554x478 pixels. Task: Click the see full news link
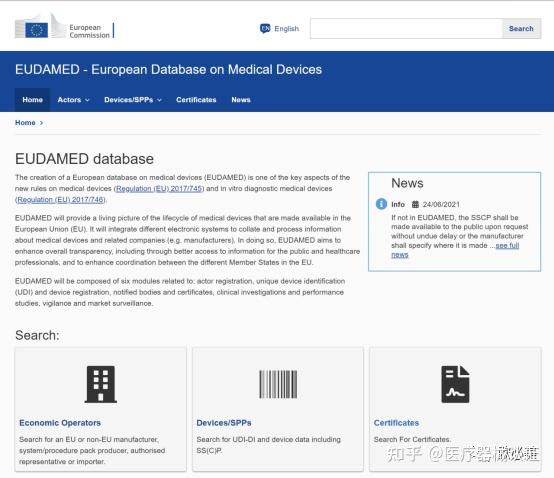pos(507,246)
